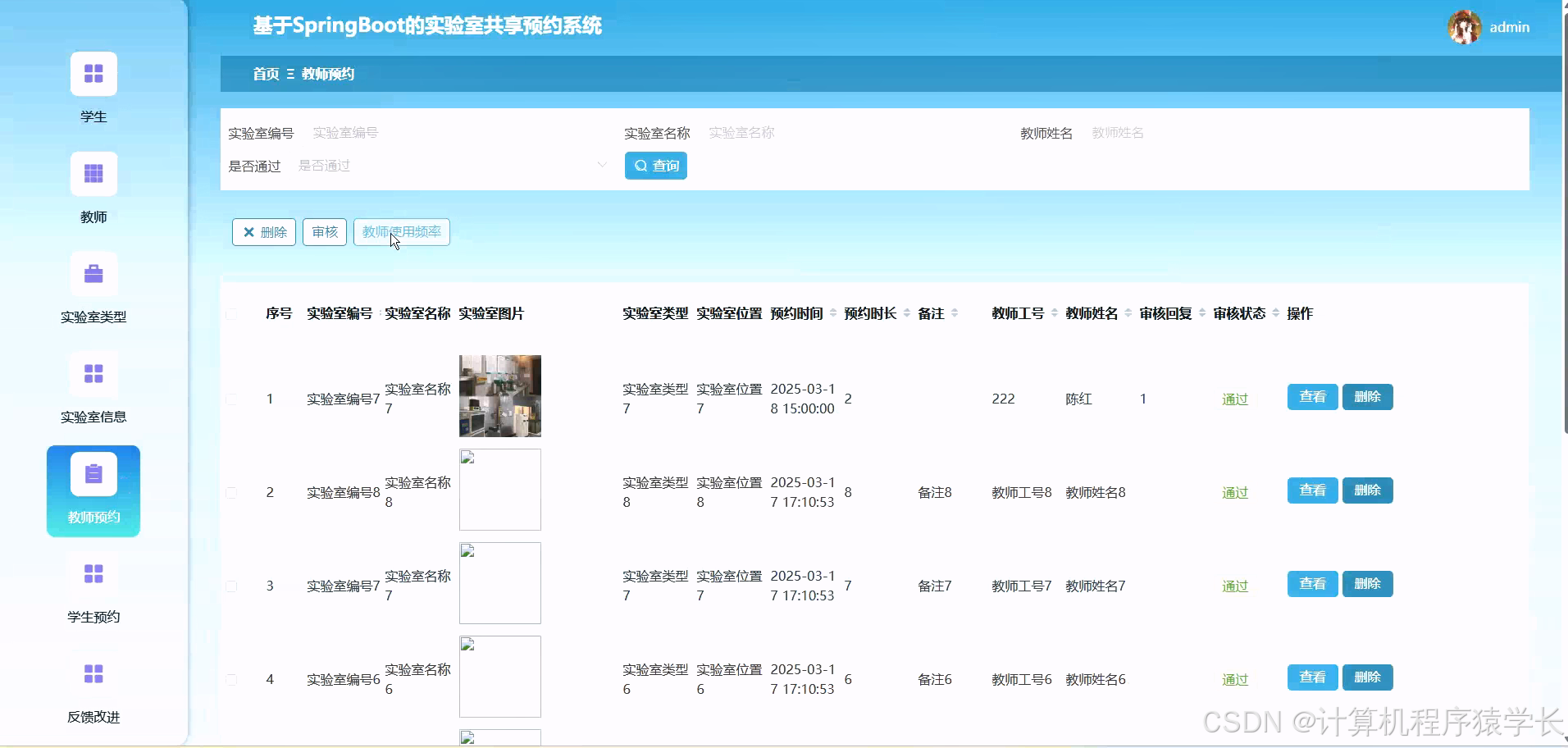Click the 教师使用频率 button
The image size is (1568, 748).
(401, 232)
